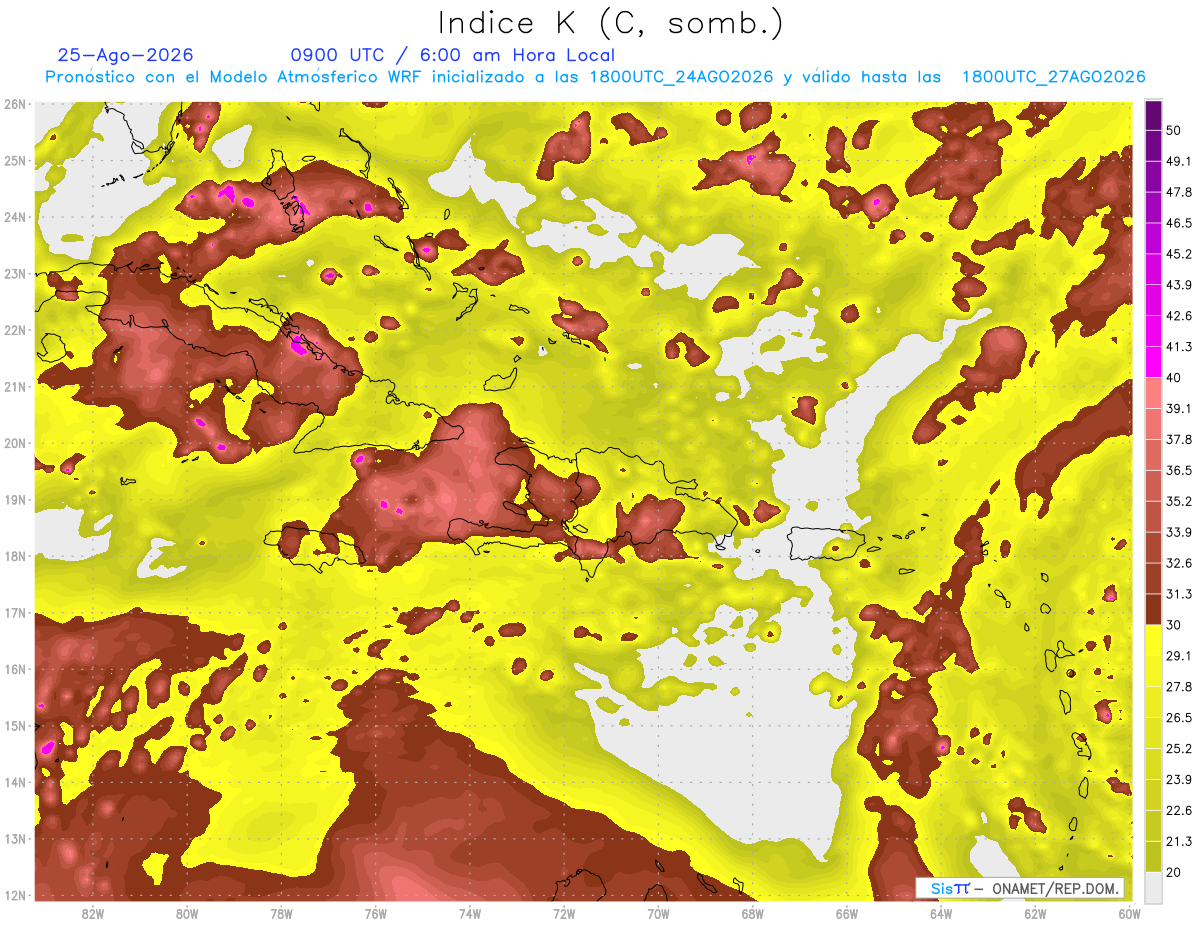Select the "68W" longitude axis label

coord(752,914)
